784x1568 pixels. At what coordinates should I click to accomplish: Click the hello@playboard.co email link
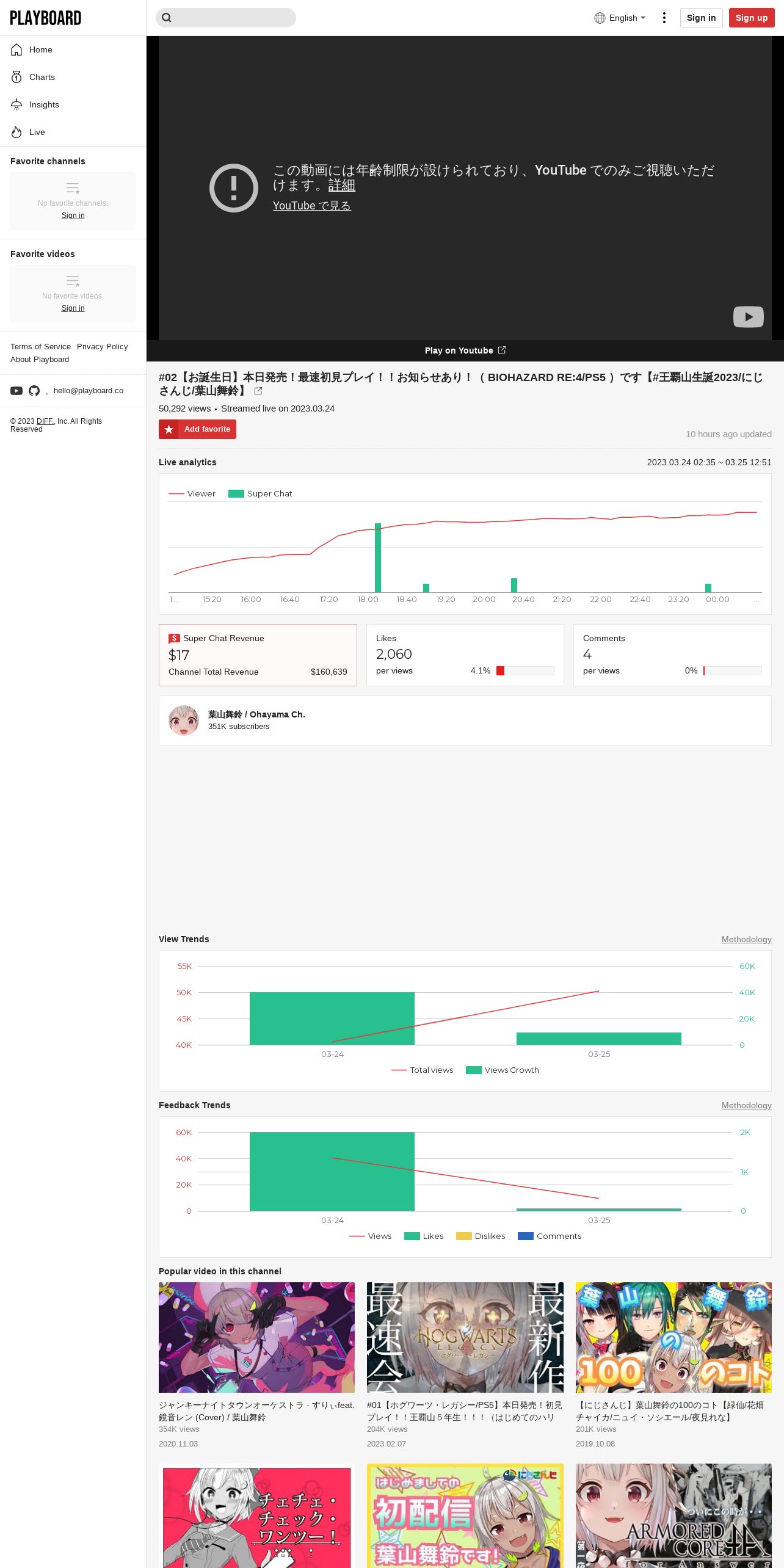pyautogui.click(x=89, y=391)
